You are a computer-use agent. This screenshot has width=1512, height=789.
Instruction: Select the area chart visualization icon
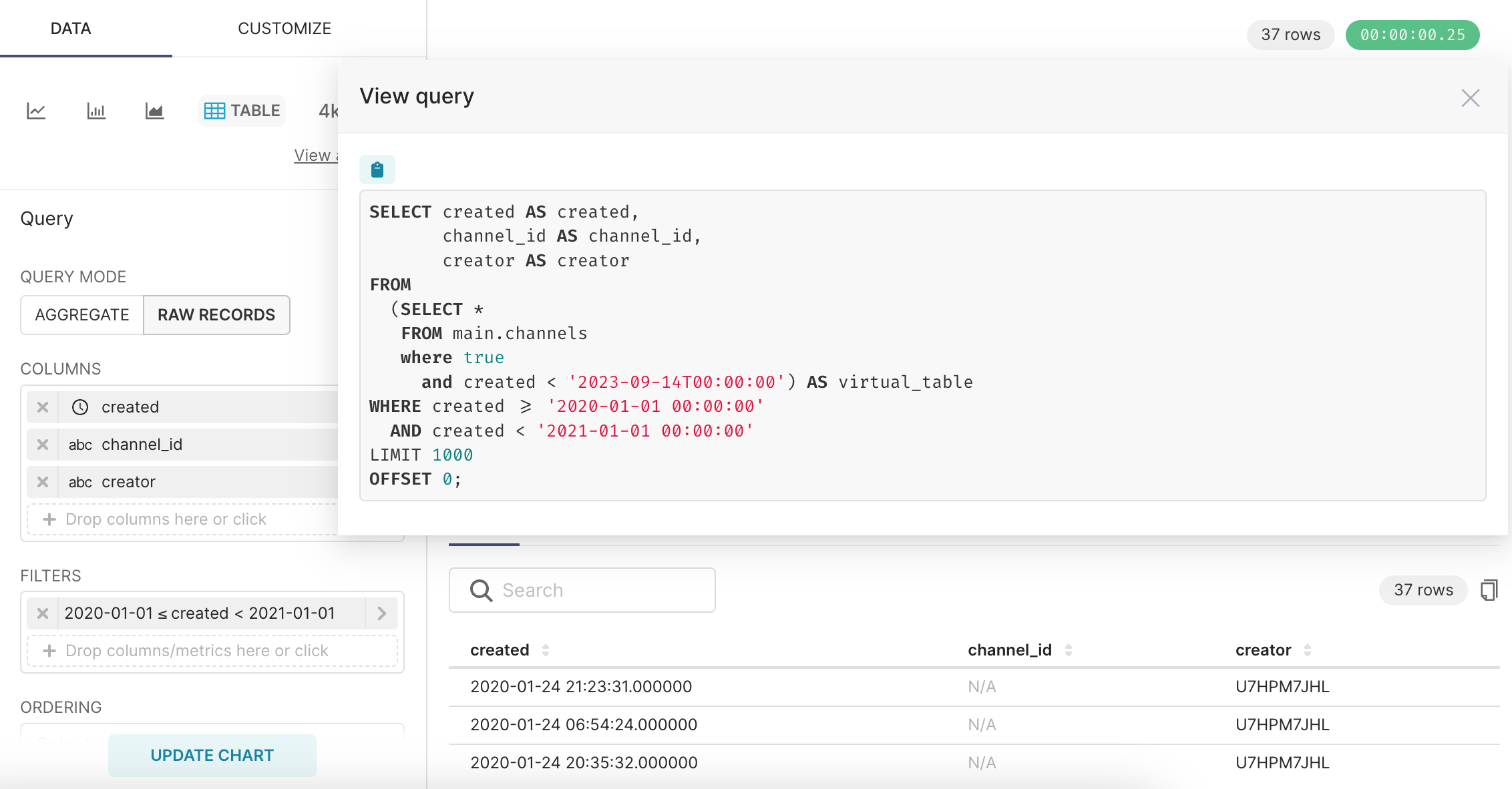tap(154, 111)
